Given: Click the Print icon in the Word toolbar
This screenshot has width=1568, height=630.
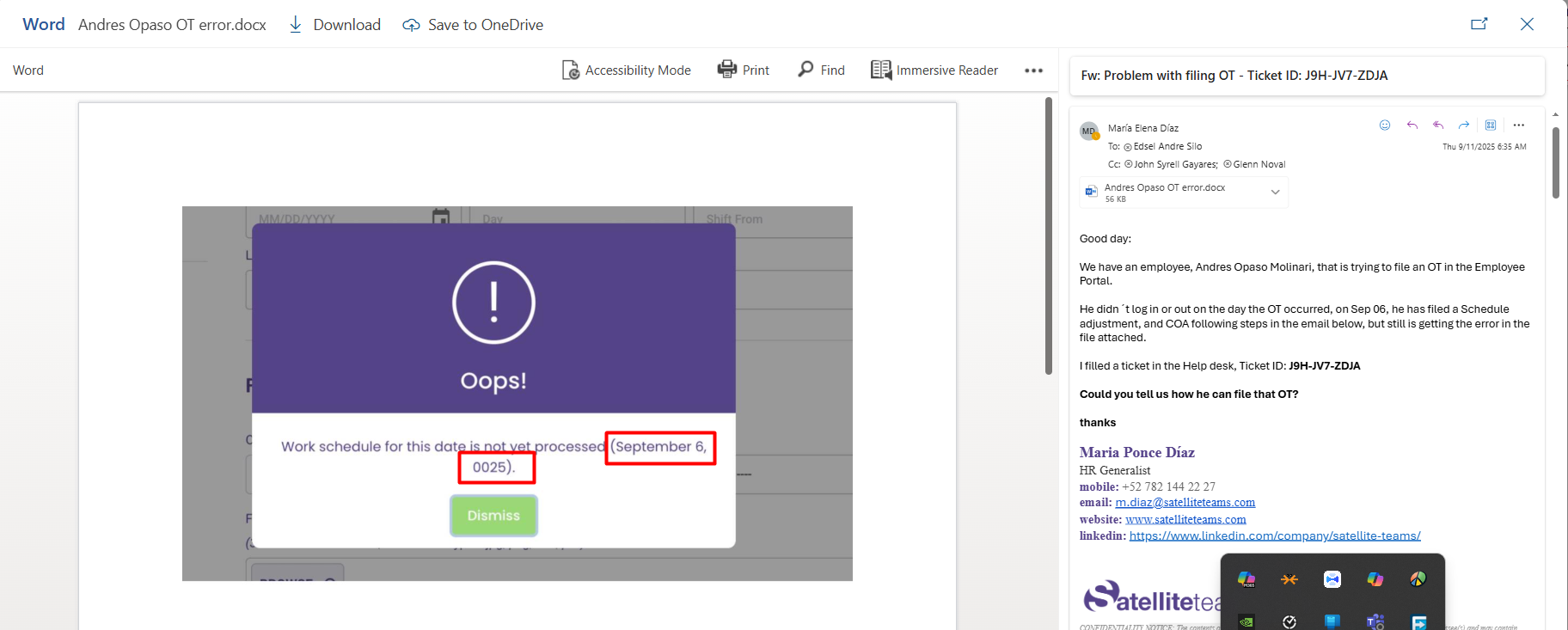Looking at the screenshot, I should point(744,70).
